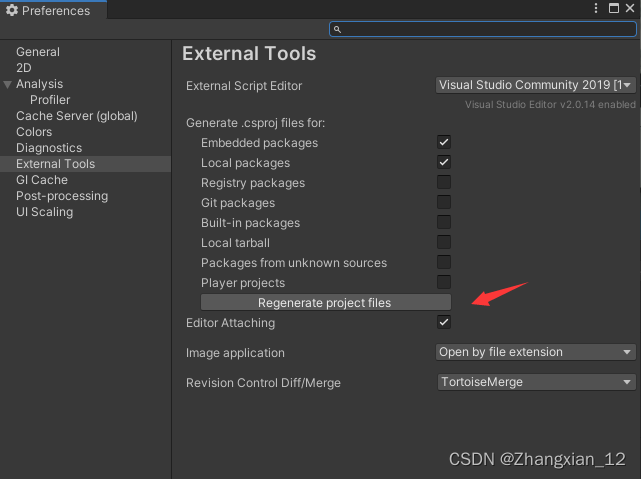
Task: Close the Preferences window
Action: click(x=630, y=8)
